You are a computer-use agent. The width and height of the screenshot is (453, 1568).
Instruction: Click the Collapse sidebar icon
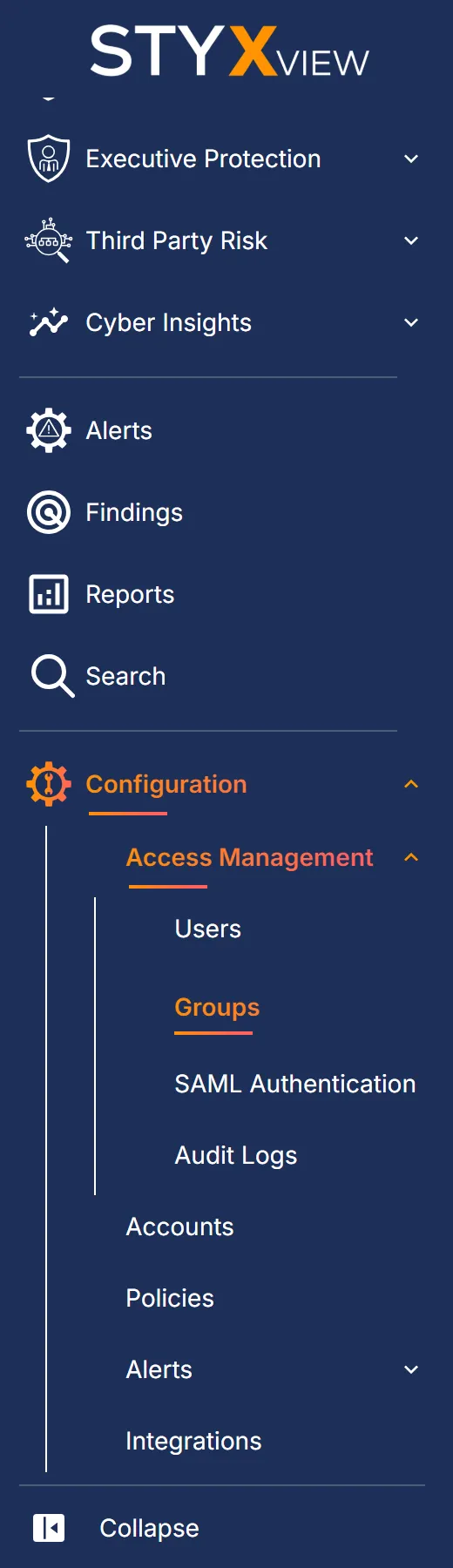[49, 1528]
